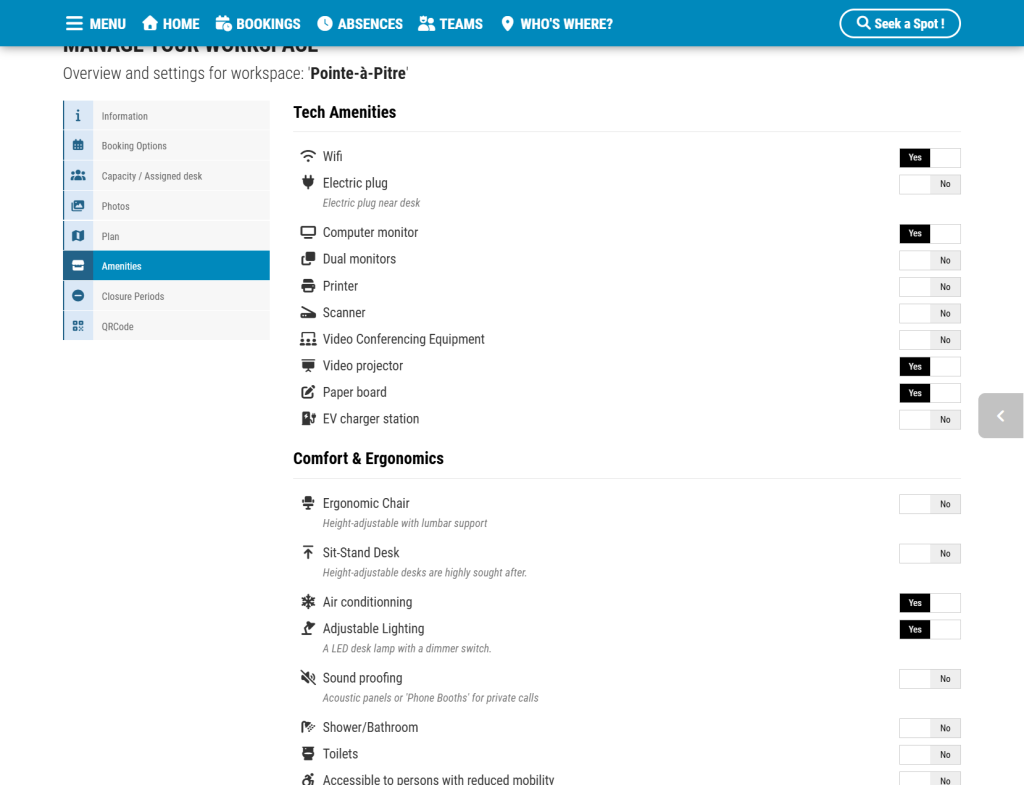Click the Scanner icon
1024x785 pixels.
tap(308, 312)
